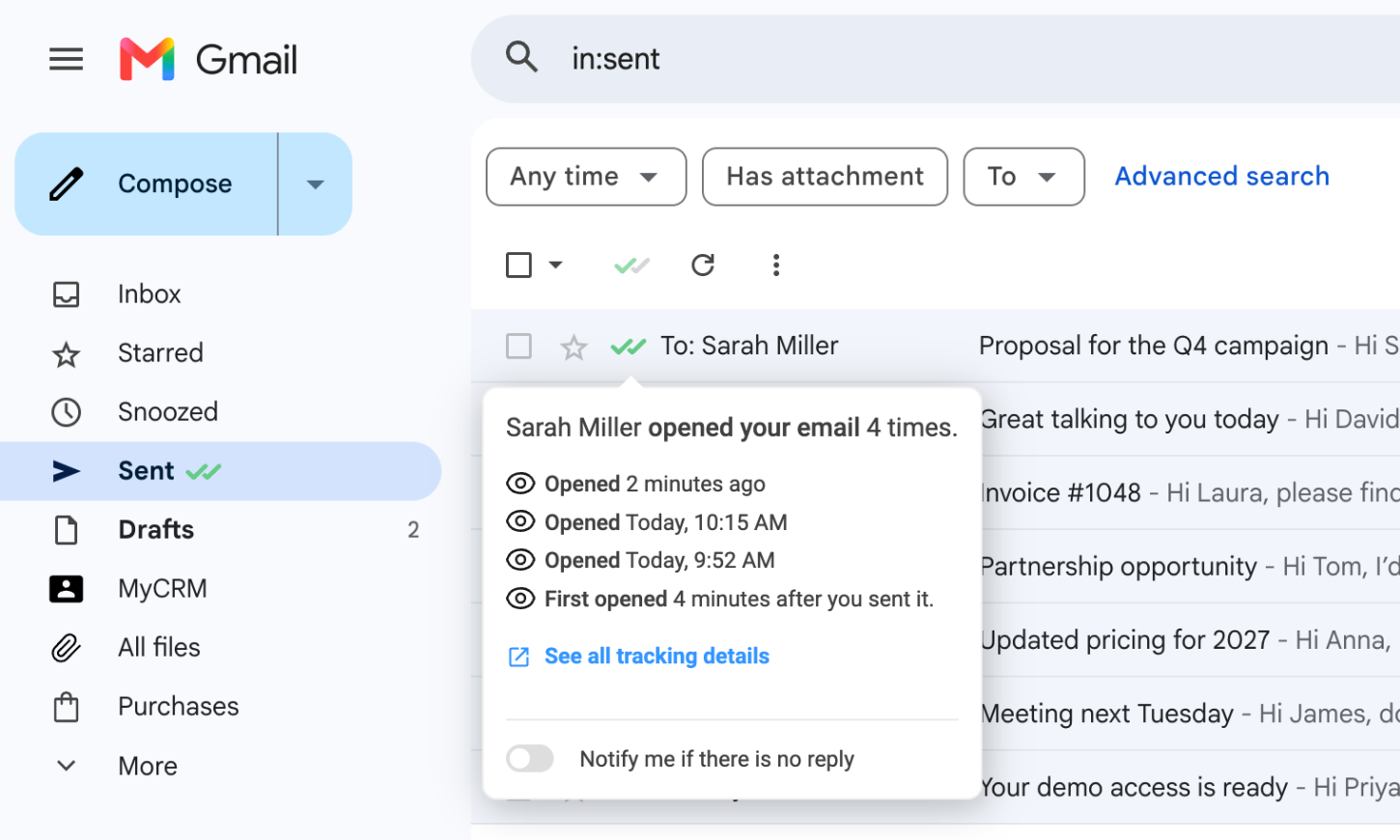The image size is (1400, 840).
Task: Star the Sarah Miller email
Action: coord(574,347)
